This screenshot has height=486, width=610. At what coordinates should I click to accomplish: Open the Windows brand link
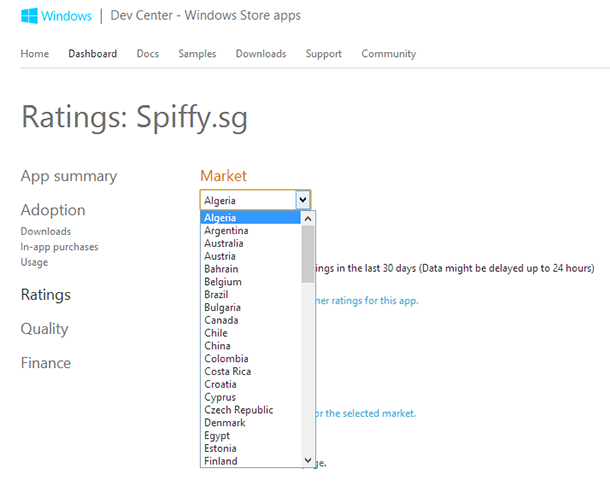(67, 16)
